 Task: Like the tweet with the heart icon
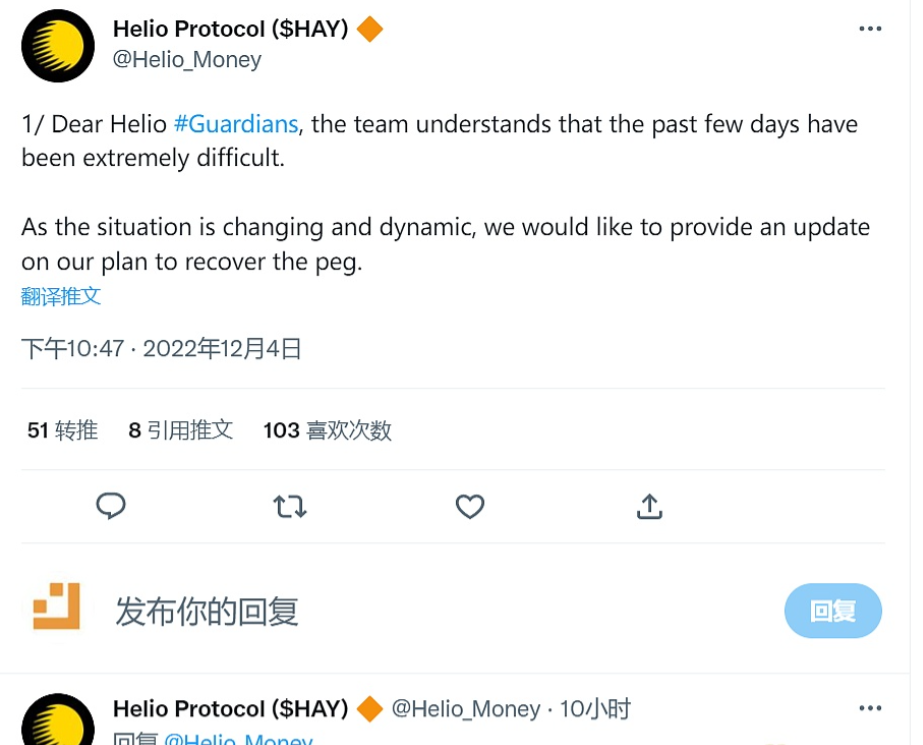tap(469, 507)
